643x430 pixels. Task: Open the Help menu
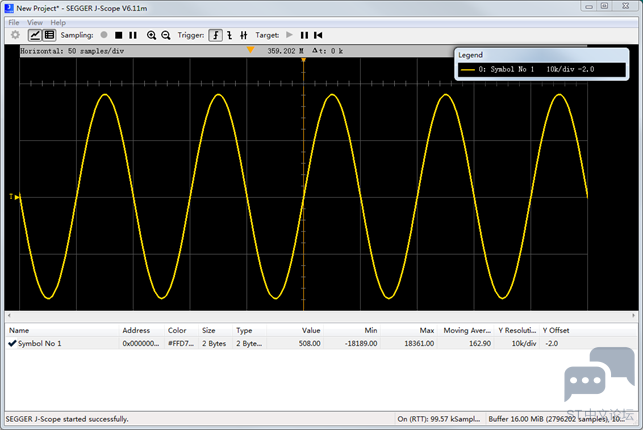pos(58,23)
